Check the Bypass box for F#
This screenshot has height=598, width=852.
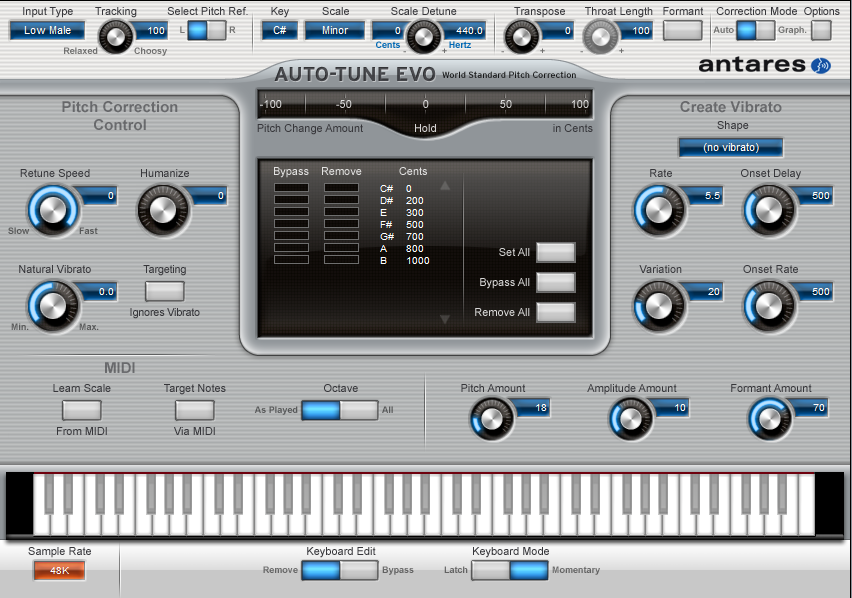coord(291,224)
